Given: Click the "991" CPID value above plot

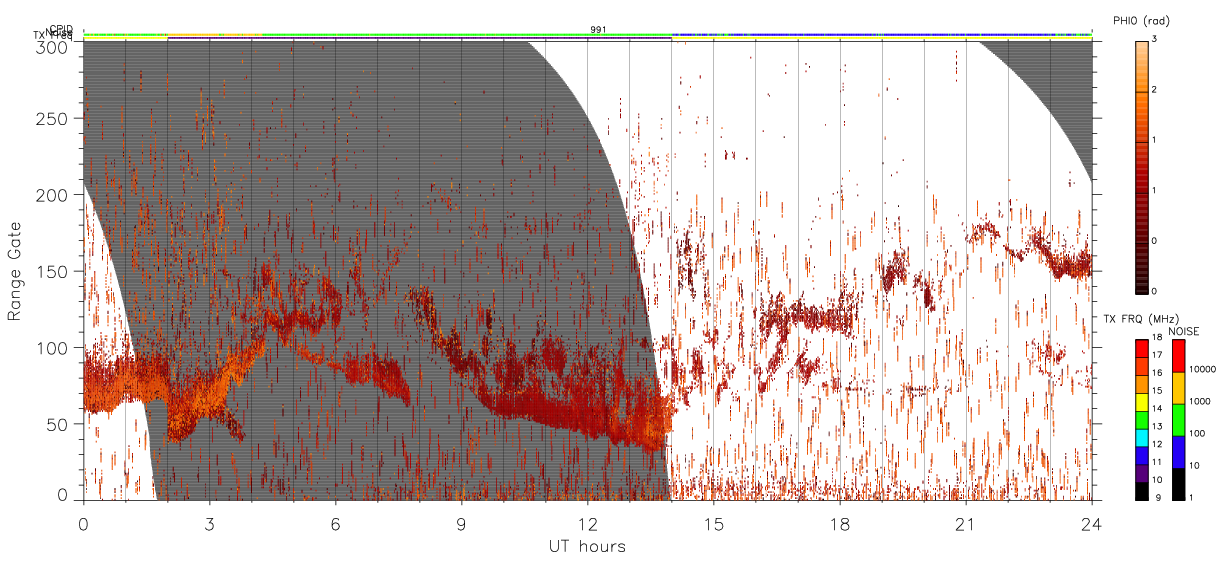Looking at the screenshot, I should [597, 30].
